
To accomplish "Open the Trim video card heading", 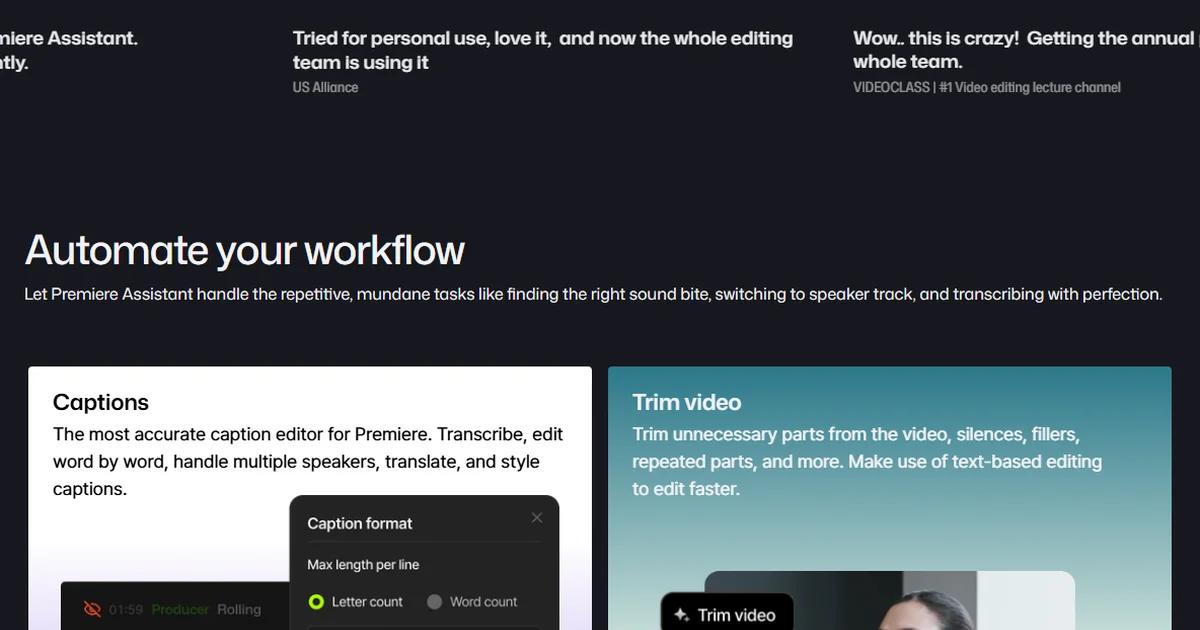I will point(687,402).
